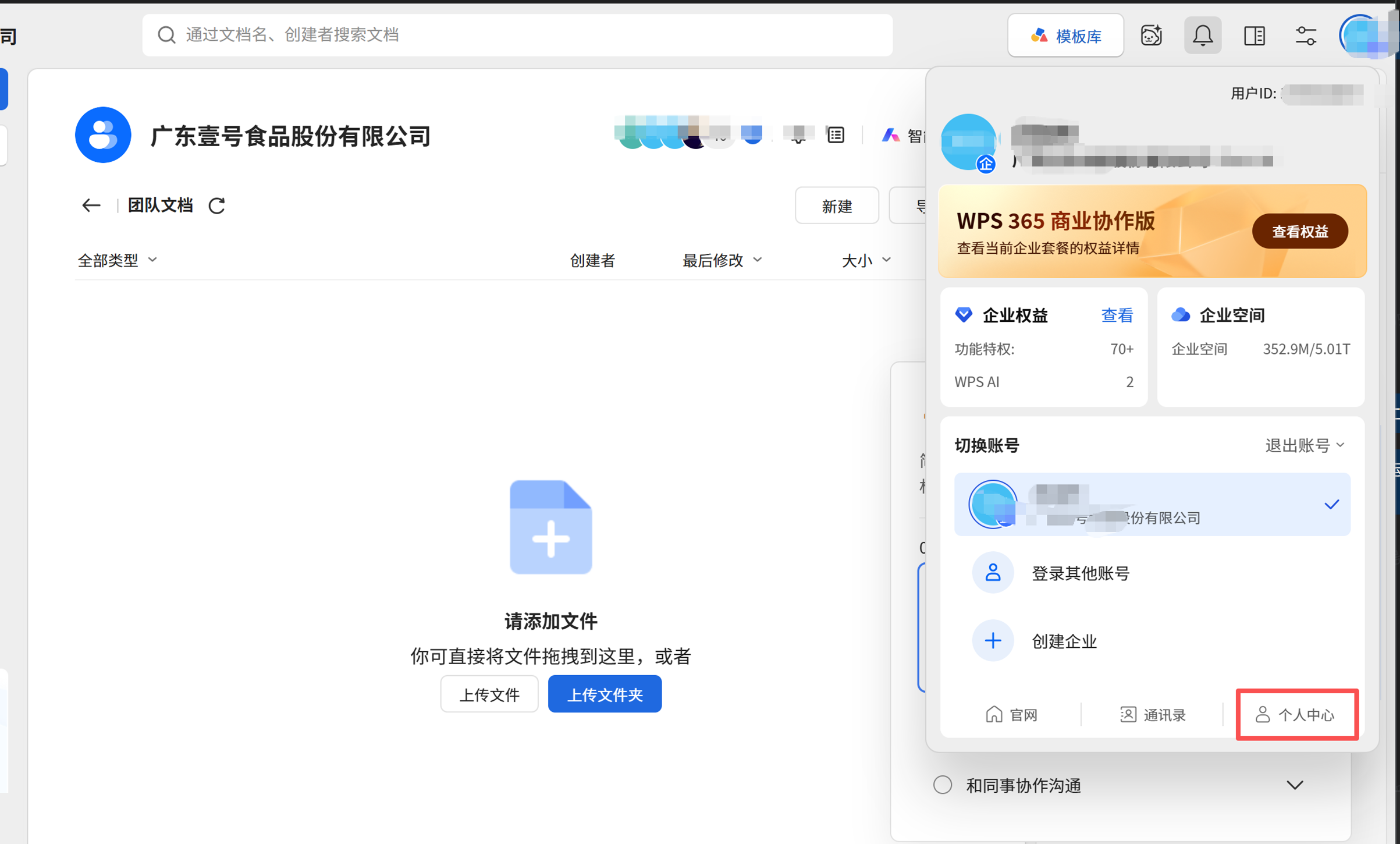Expand the 全部类型 filter dropdown

click(118, 260)
